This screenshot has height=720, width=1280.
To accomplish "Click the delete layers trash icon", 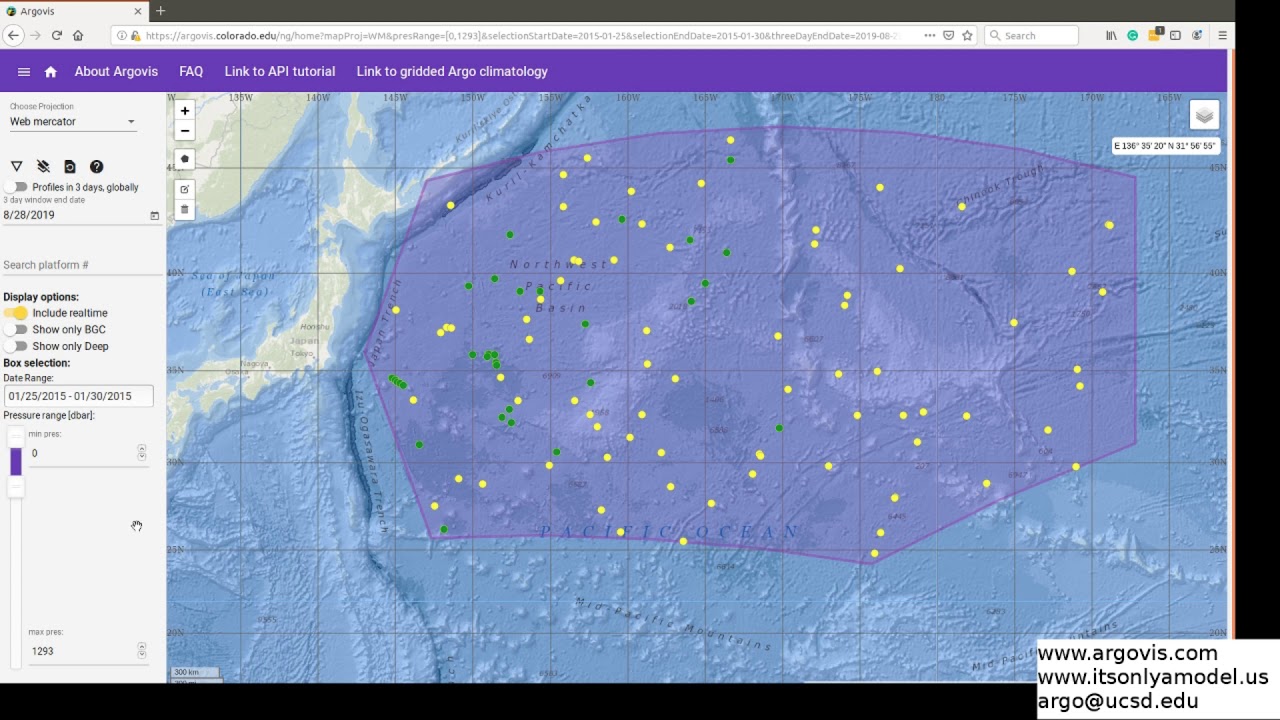I will click(184, 209).
